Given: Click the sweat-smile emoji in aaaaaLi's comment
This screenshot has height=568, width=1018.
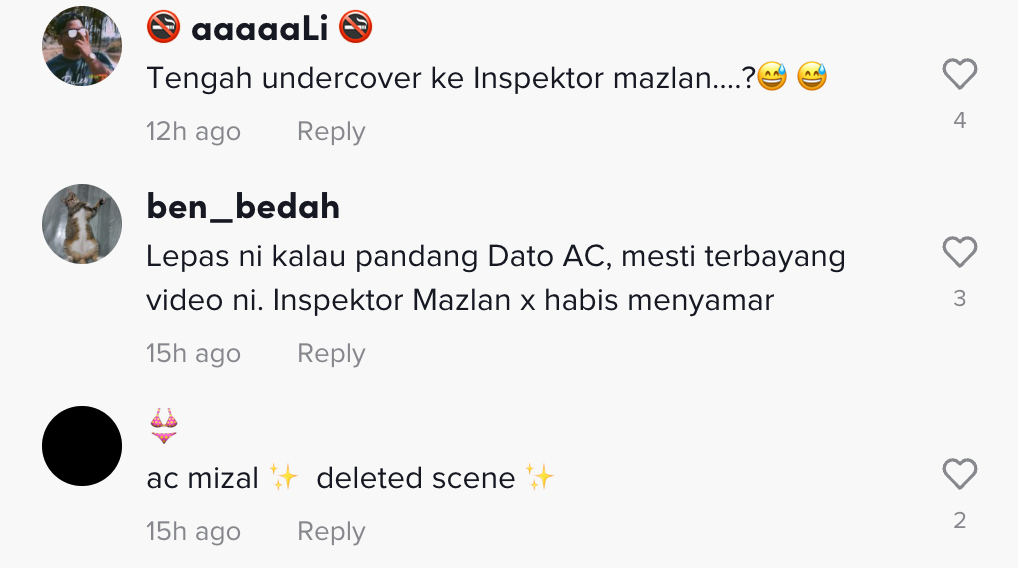Looking at the screenshot, I should (x=772, y=78).
